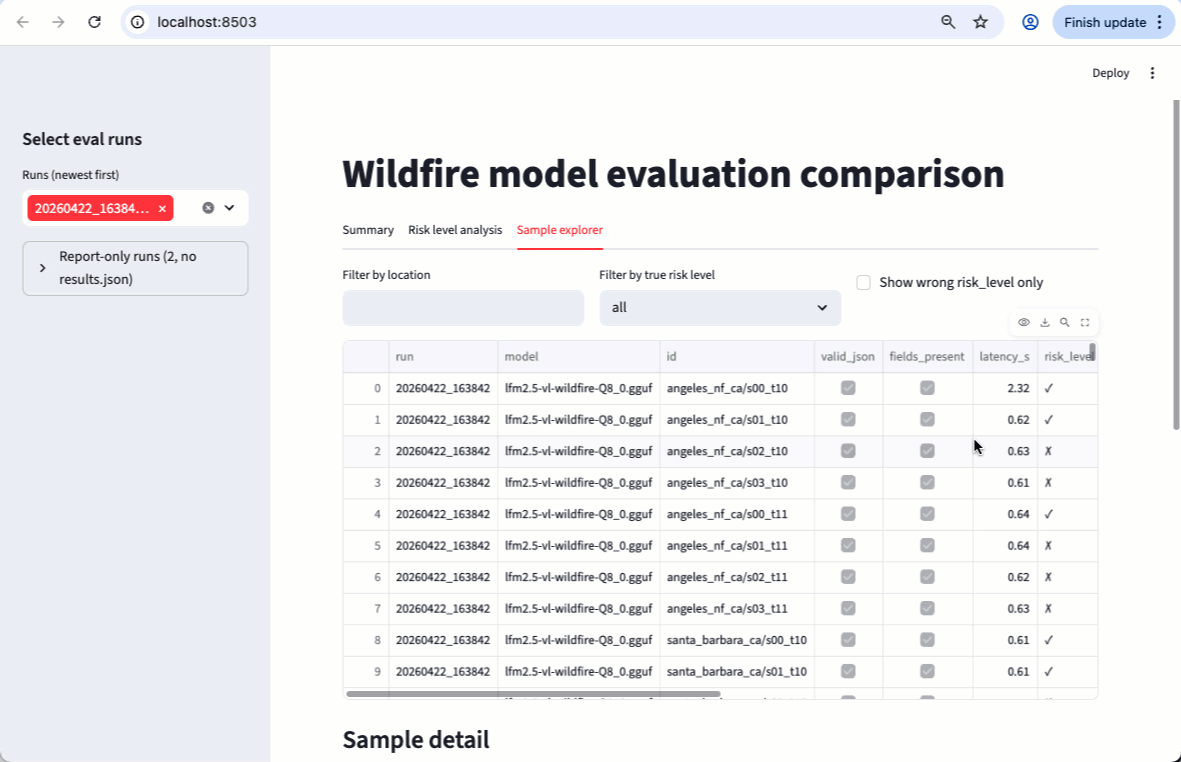Open the table search tool
The image size is (1181, 762).
[1065, 322]
